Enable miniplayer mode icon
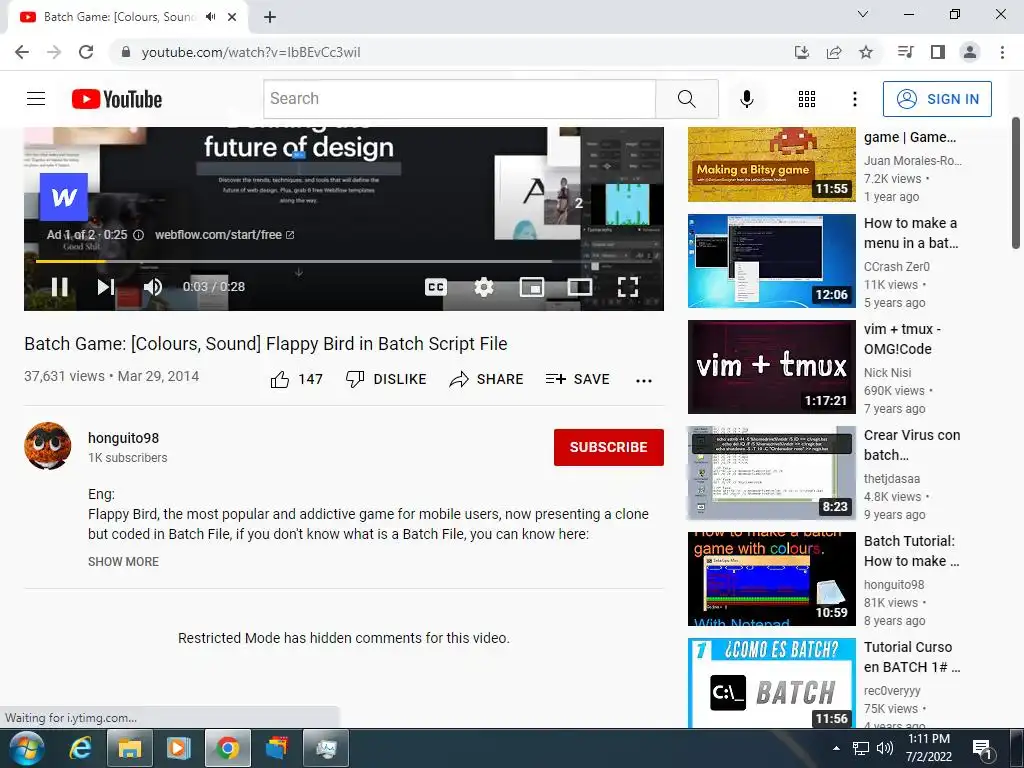This screenshot has height=768, width=1024. point(532,287)
